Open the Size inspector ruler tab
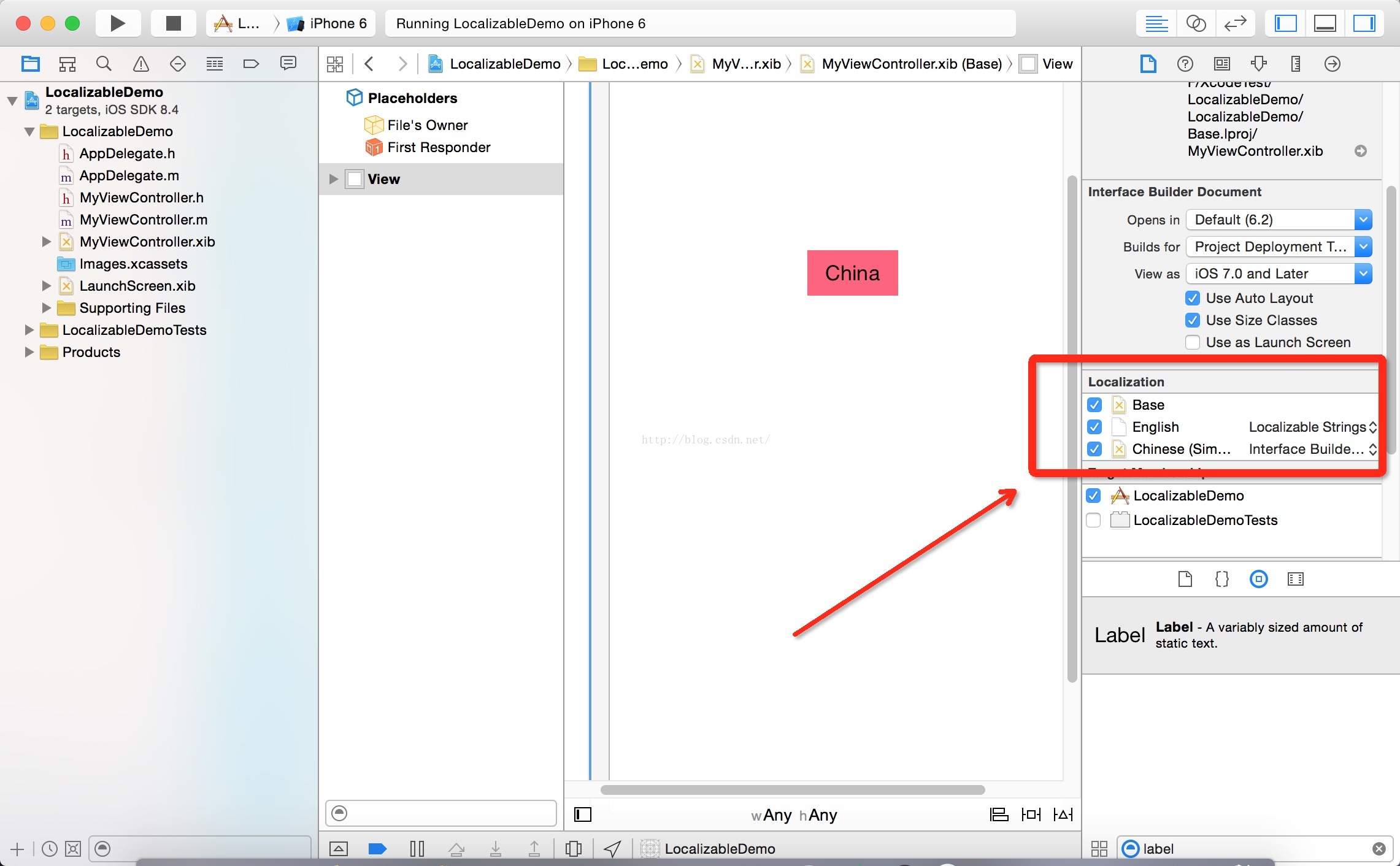The image size is (1400, 866). tap(1296, 64)
